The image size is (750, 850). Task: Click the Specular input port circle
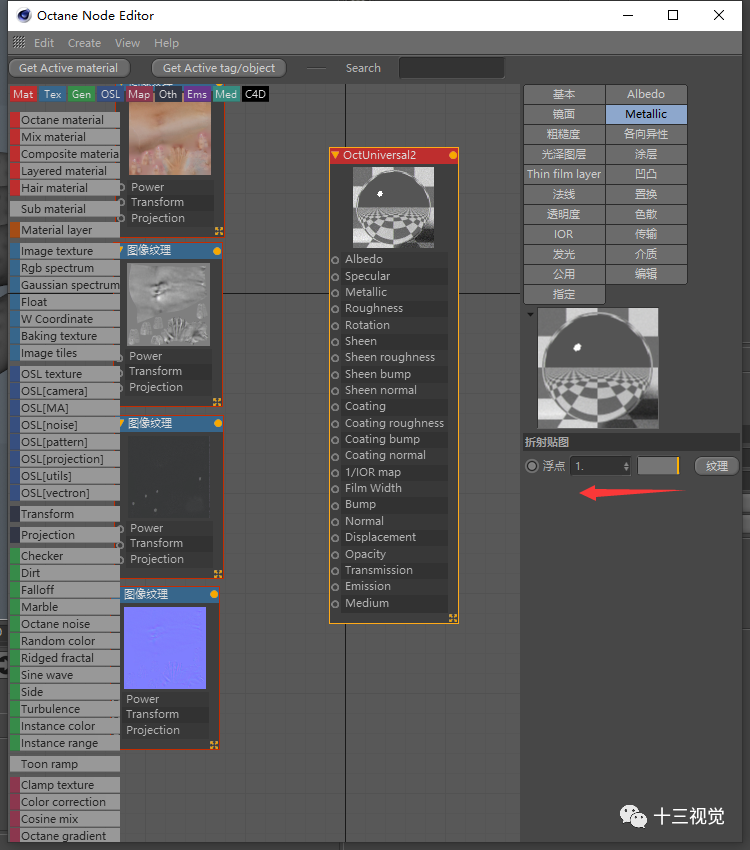tap(335, 277)
